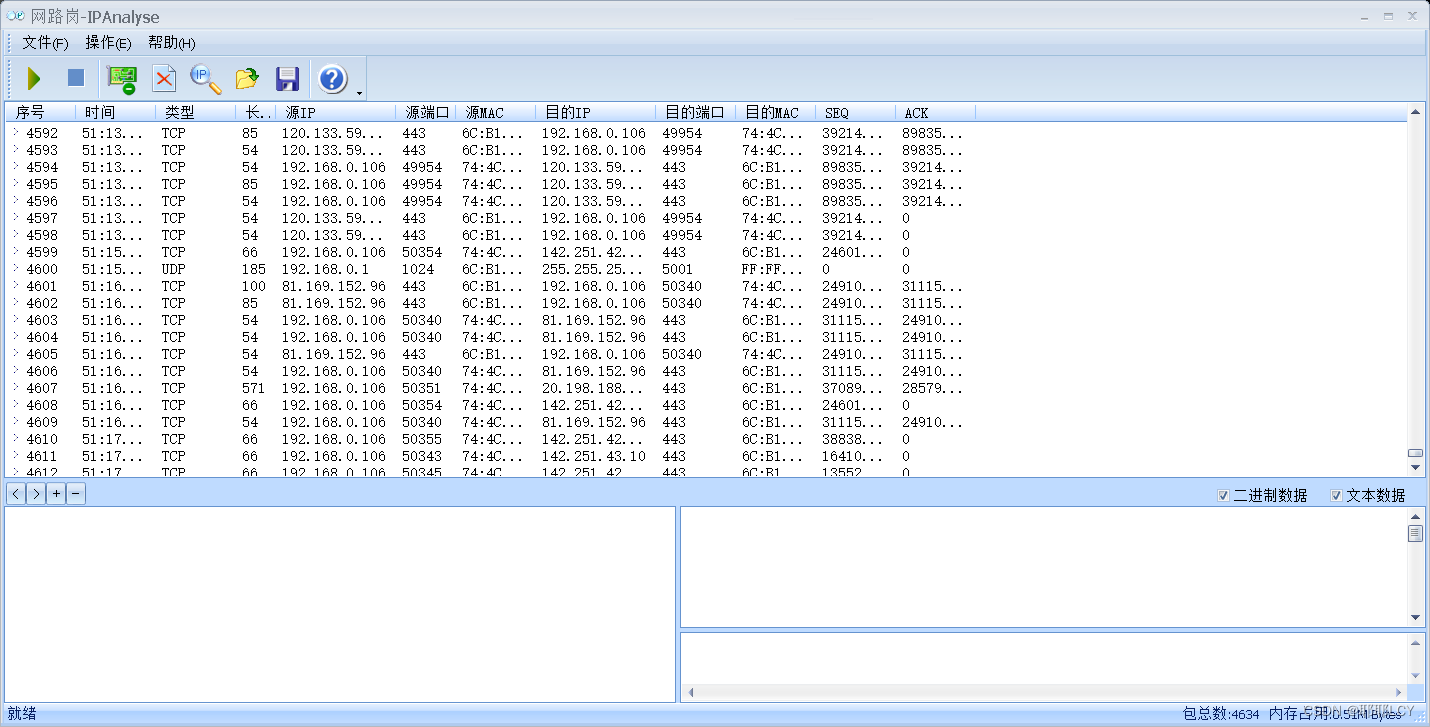This screenshot has width=1430, height=727.
Task: Click the text data pane horizontal scroll right arrow
Action: [1398, 692]
